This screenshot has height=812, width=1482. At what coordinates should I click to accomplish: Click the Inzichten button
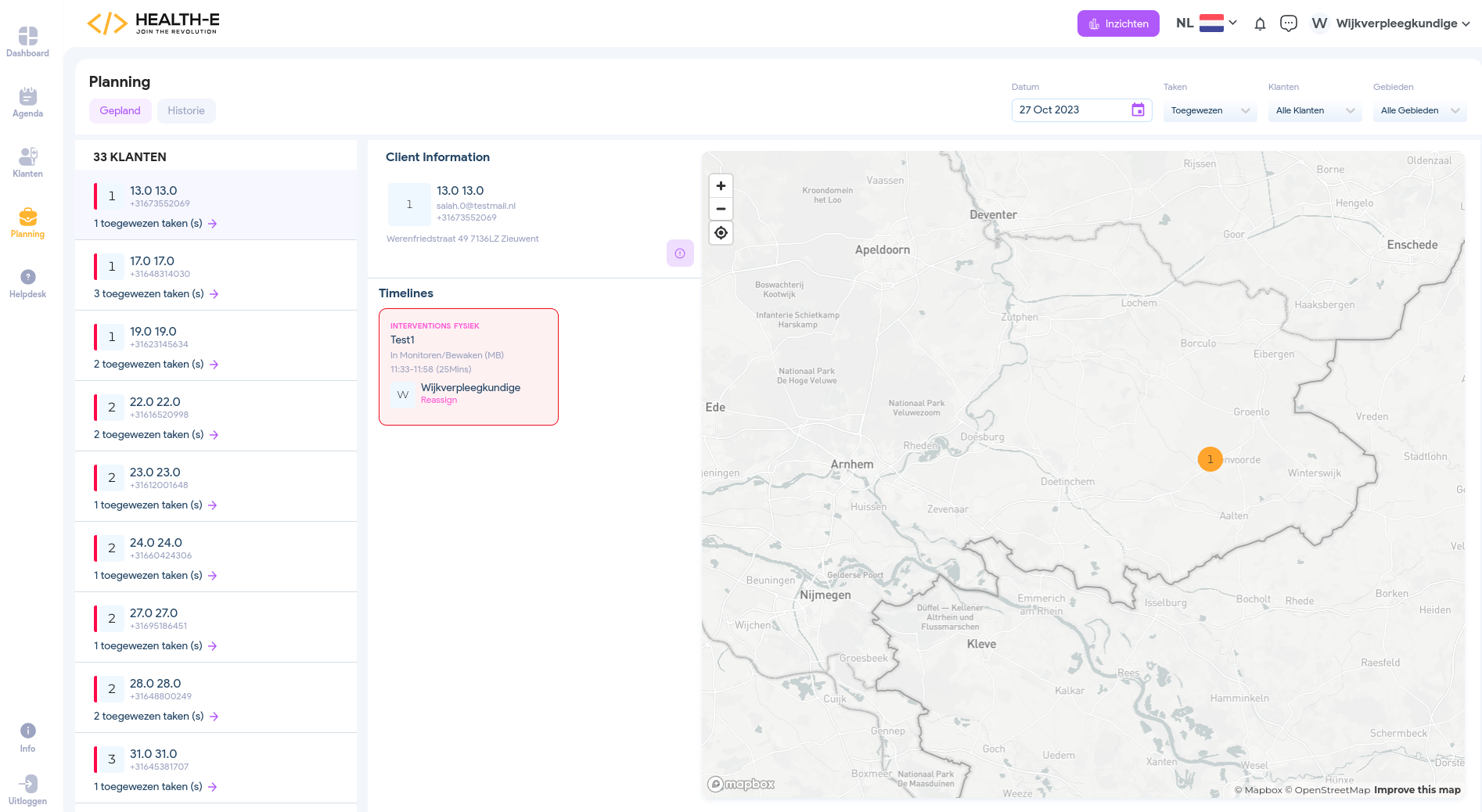point(1118,23)
